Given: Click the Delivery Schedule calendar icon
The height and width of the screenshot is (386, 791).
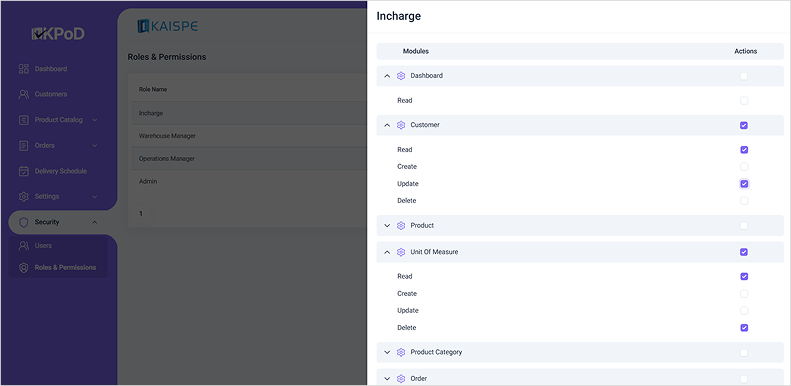Looking at the screenshot, I should [24, 171].
